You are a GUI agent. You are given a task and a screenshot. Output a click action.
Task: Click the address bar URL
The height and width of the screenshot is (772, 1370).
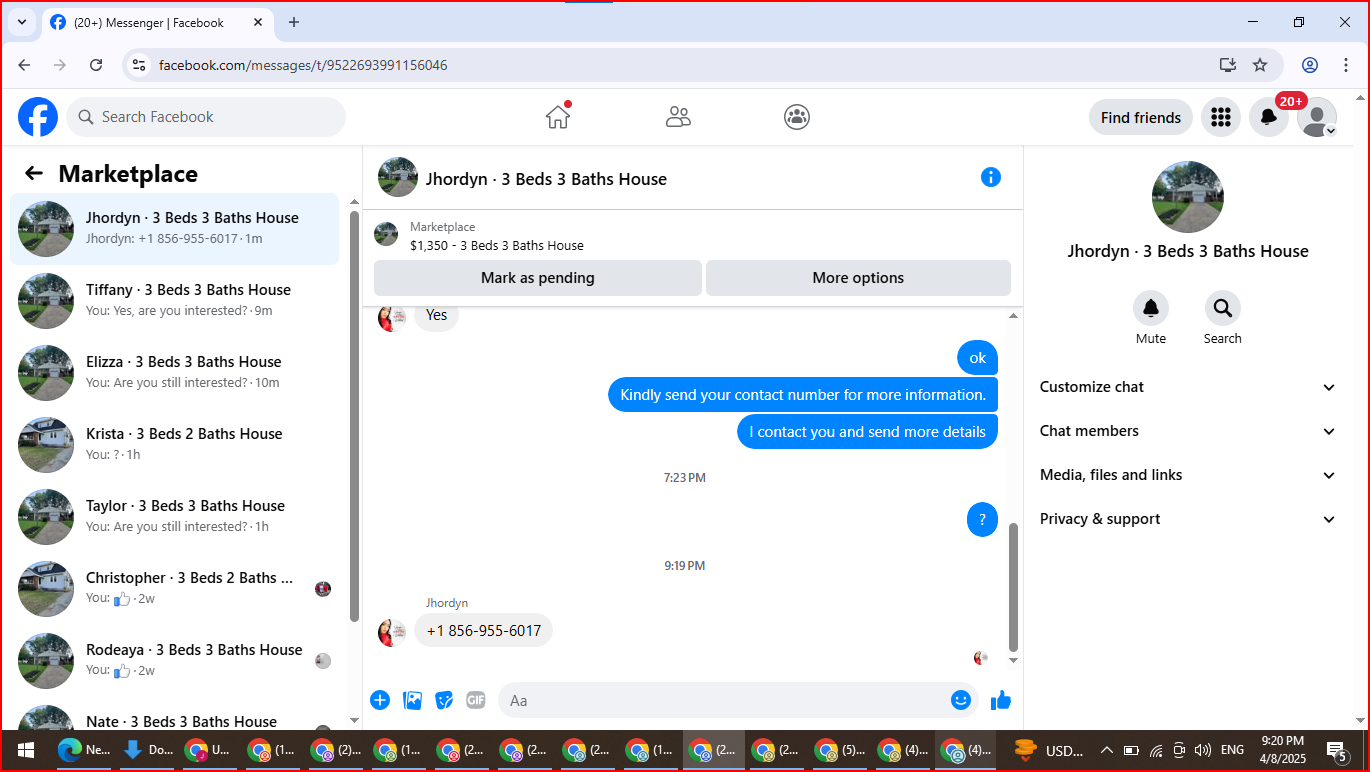click(303, 65)
